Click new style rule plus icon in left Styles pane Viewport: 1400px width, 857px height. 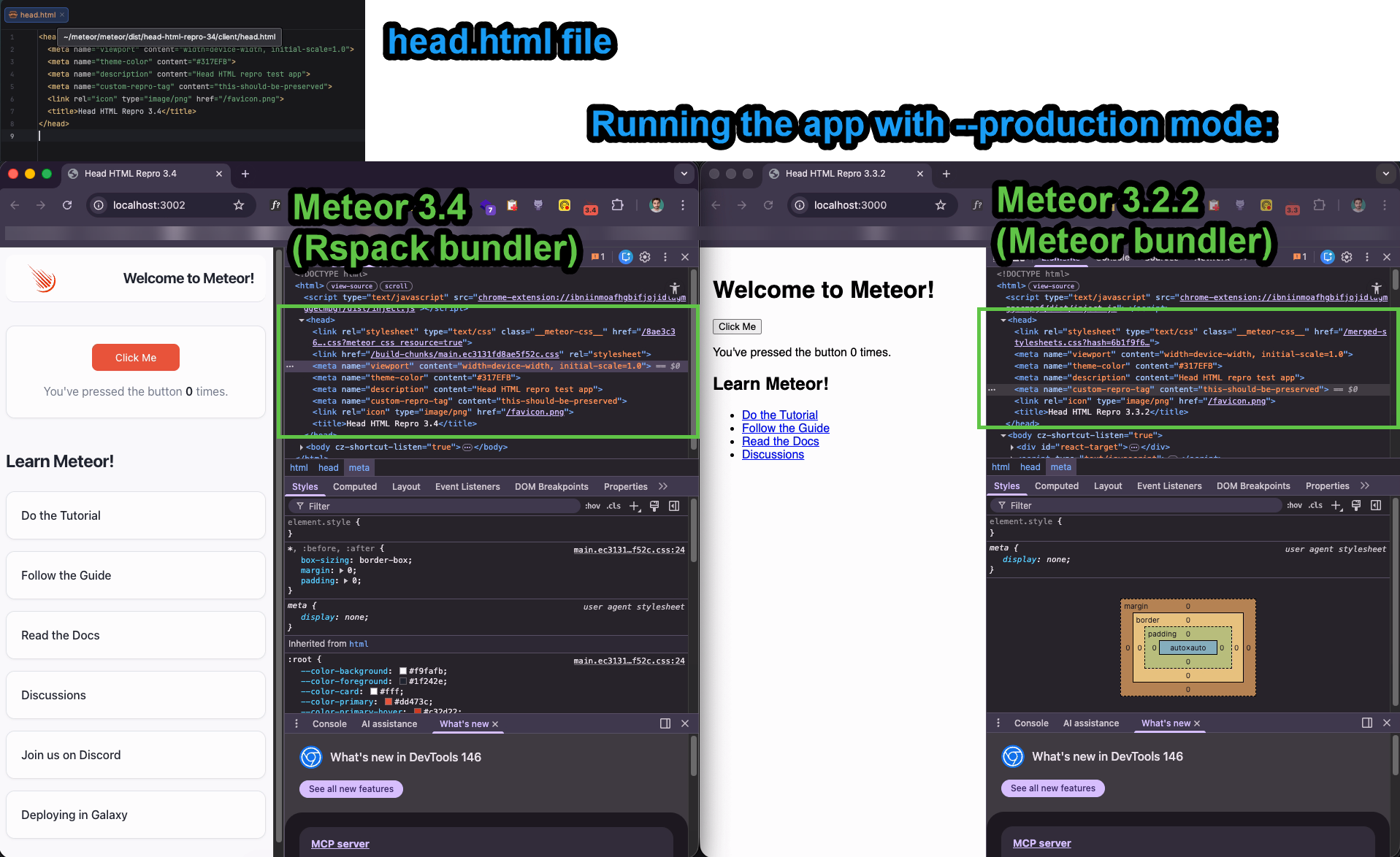tap(634, 506)
